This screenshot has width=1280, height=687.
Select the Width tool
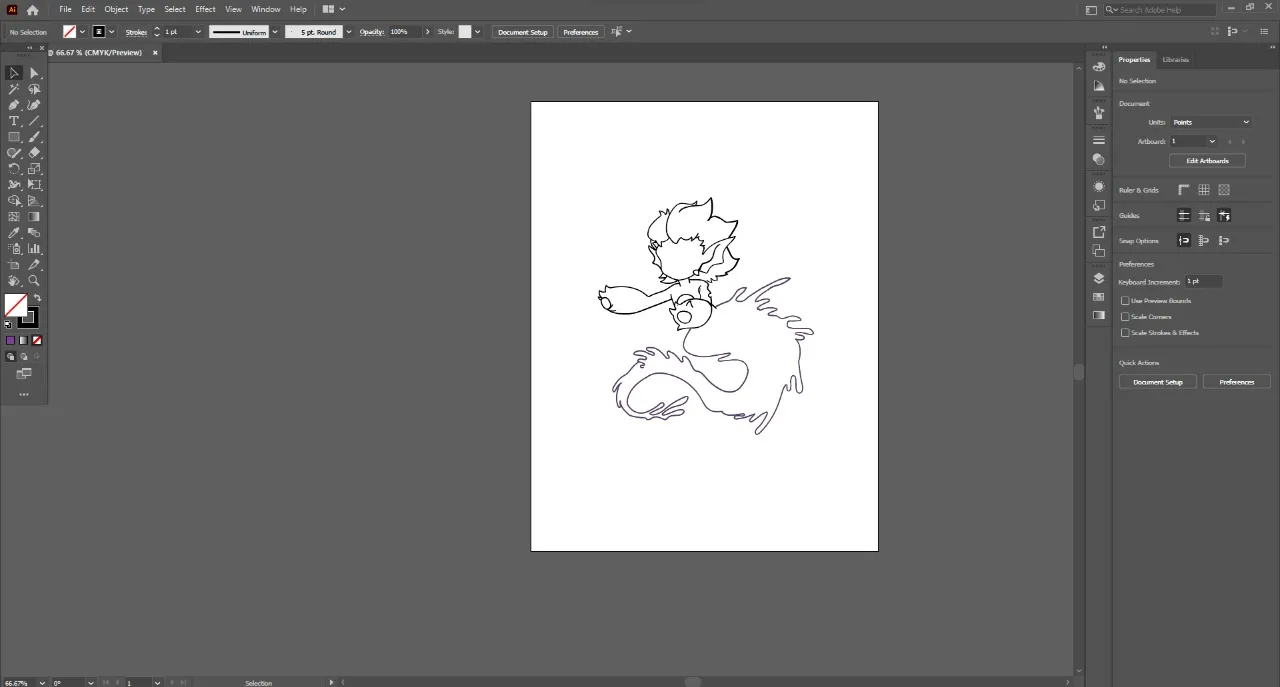click(x=14, y=185)
